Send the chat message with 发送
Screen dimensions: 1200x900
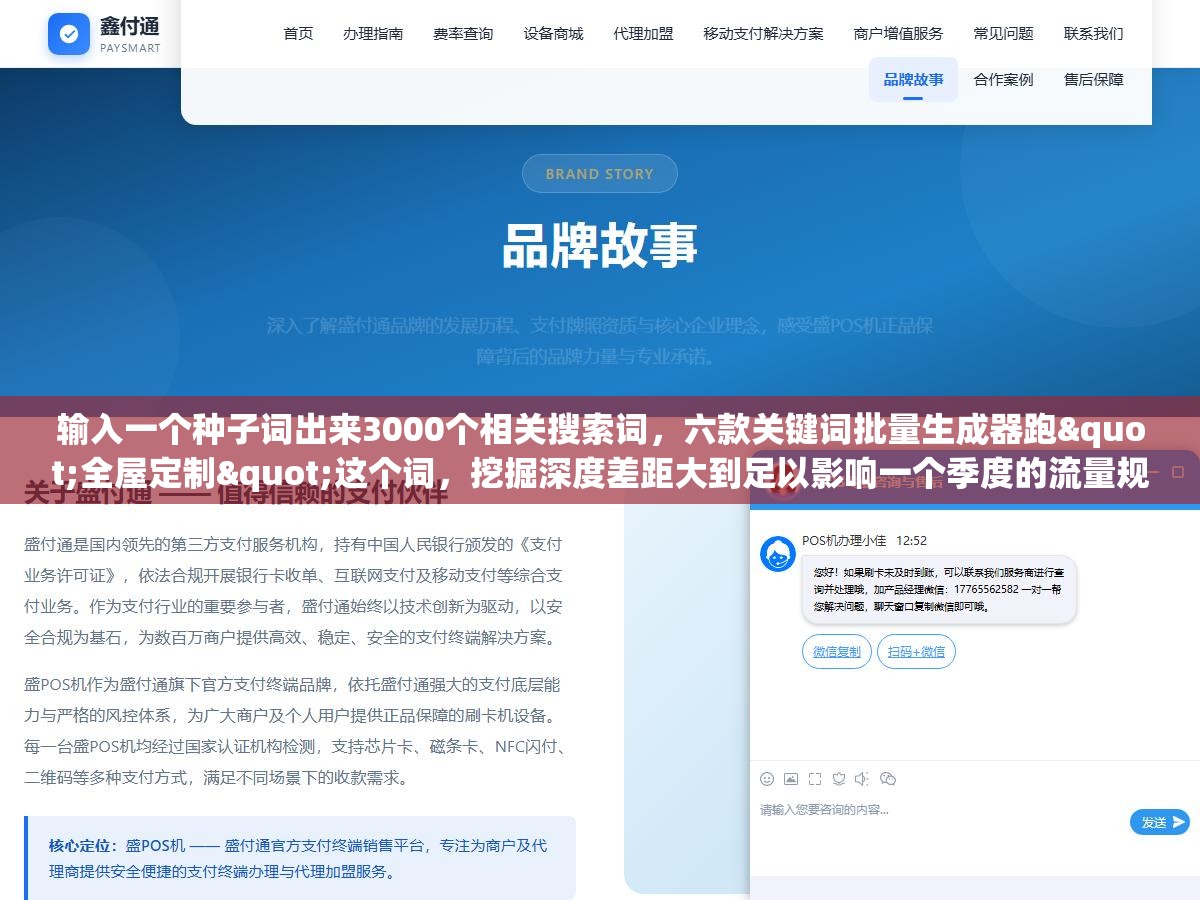click(1159, 822)
